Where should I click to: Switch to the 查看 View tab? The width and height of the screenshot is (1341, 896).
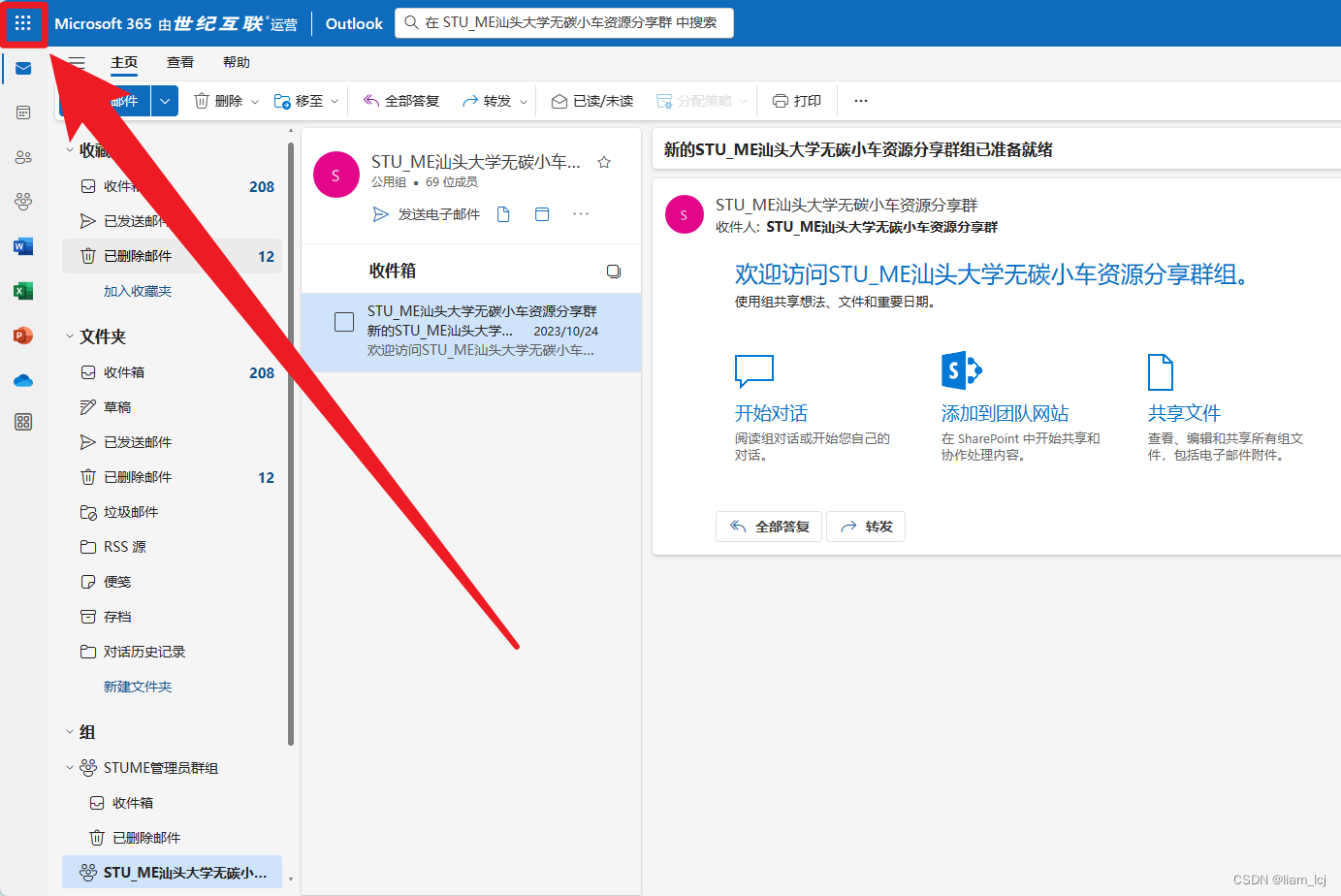(x=180, y=62)
